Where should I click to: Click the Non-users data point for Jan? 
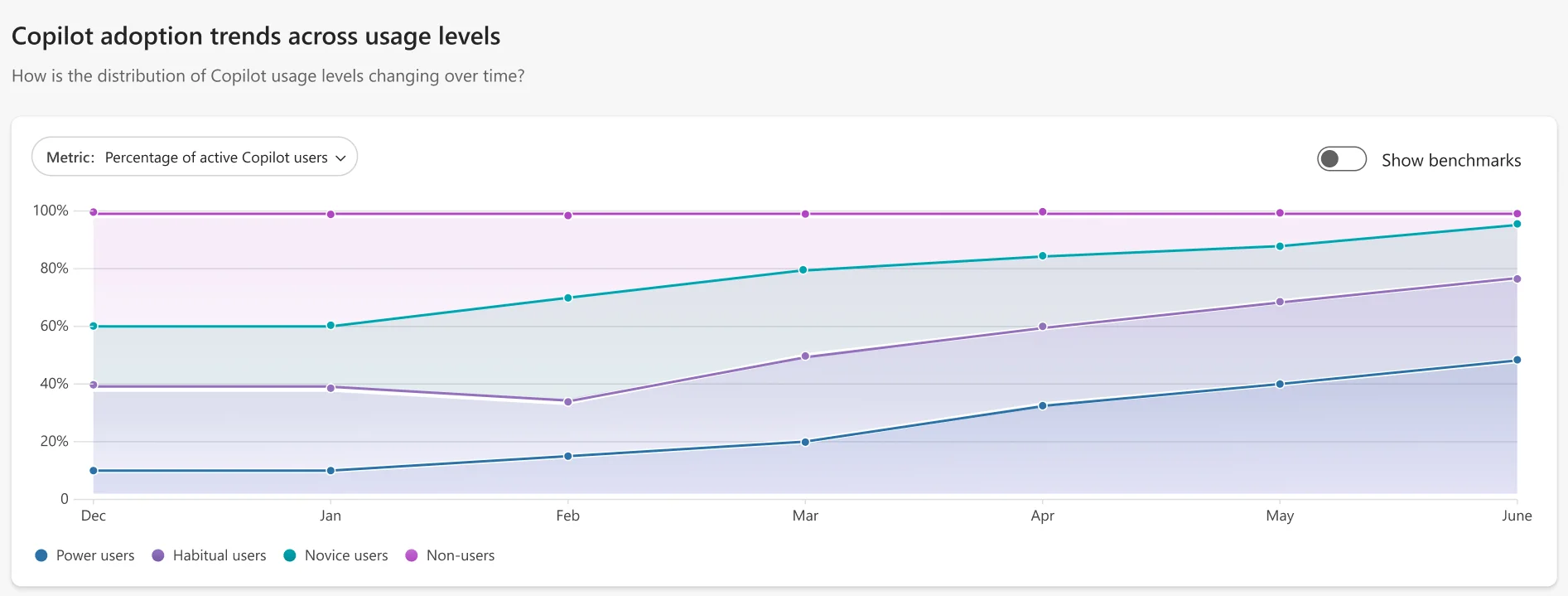click(330, 214)
